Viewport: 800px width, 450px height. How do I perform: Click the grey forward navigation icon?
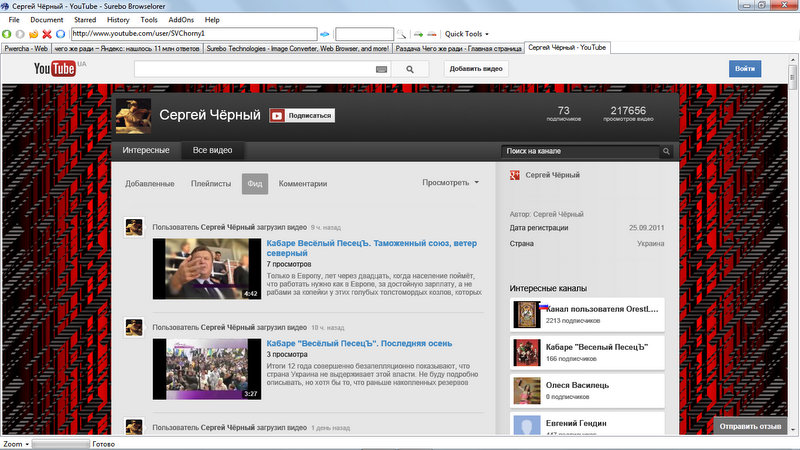(x=20, y=34)
